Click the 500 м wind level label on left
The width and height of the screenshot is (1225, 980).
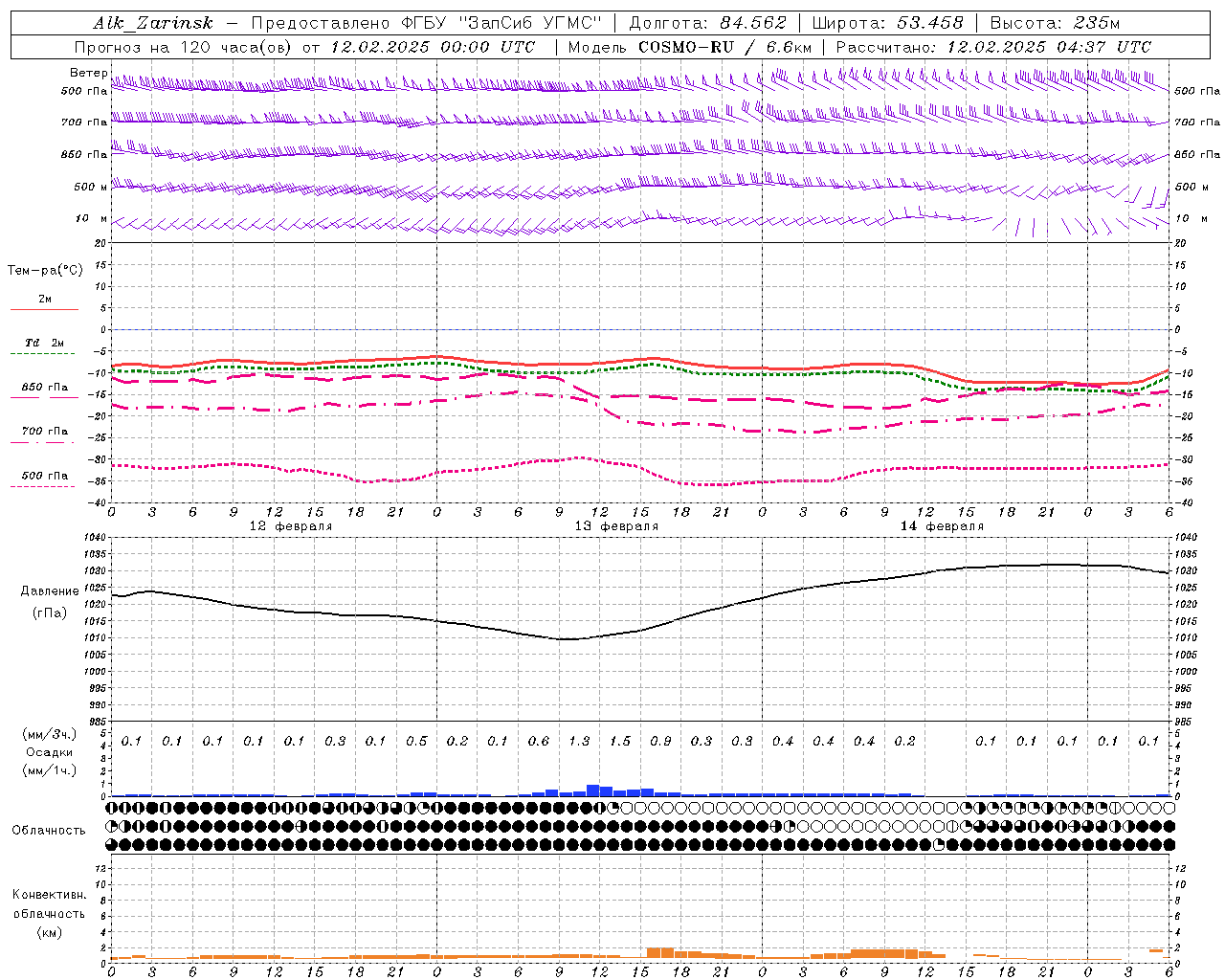(91, 187)
